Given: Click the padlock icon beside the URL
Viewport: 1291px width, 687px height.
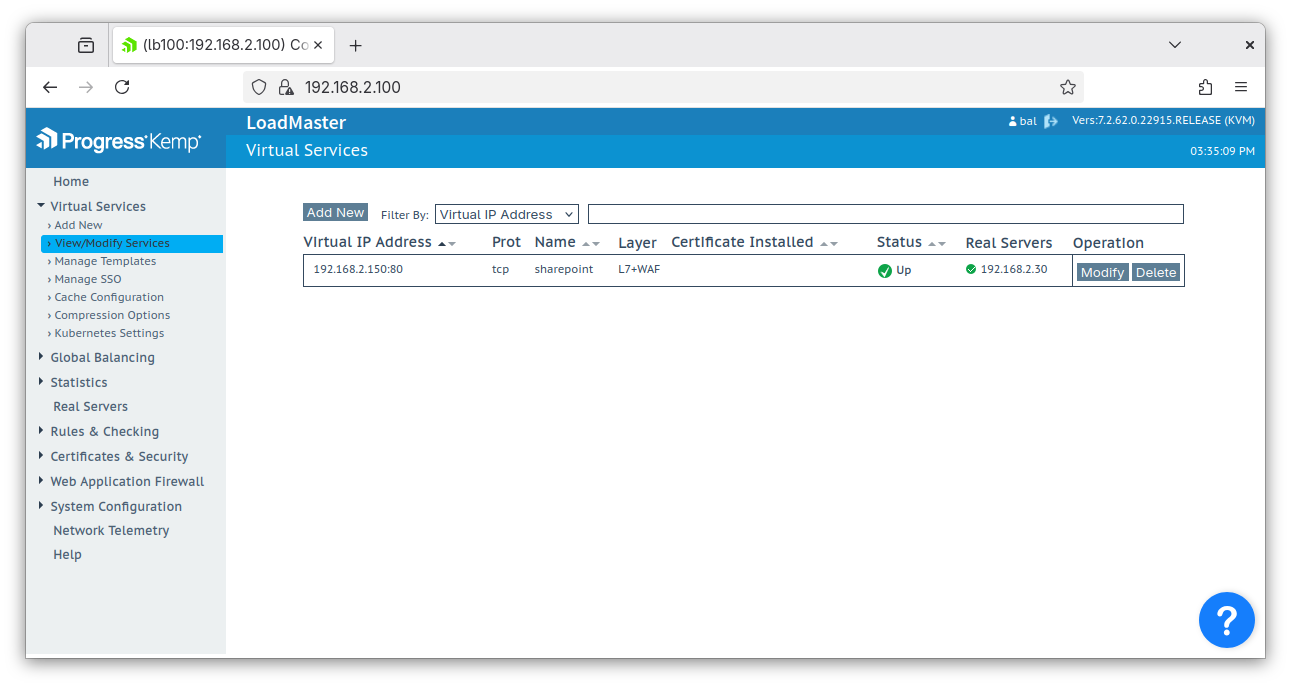Looking at the screenshot, I should pos(285,87).
